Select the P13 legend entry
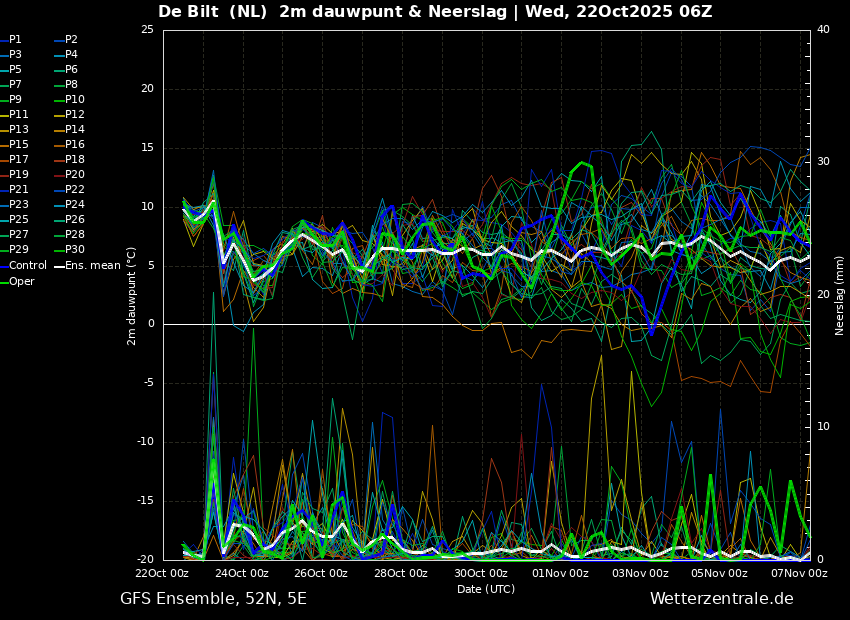 point(19,130)
